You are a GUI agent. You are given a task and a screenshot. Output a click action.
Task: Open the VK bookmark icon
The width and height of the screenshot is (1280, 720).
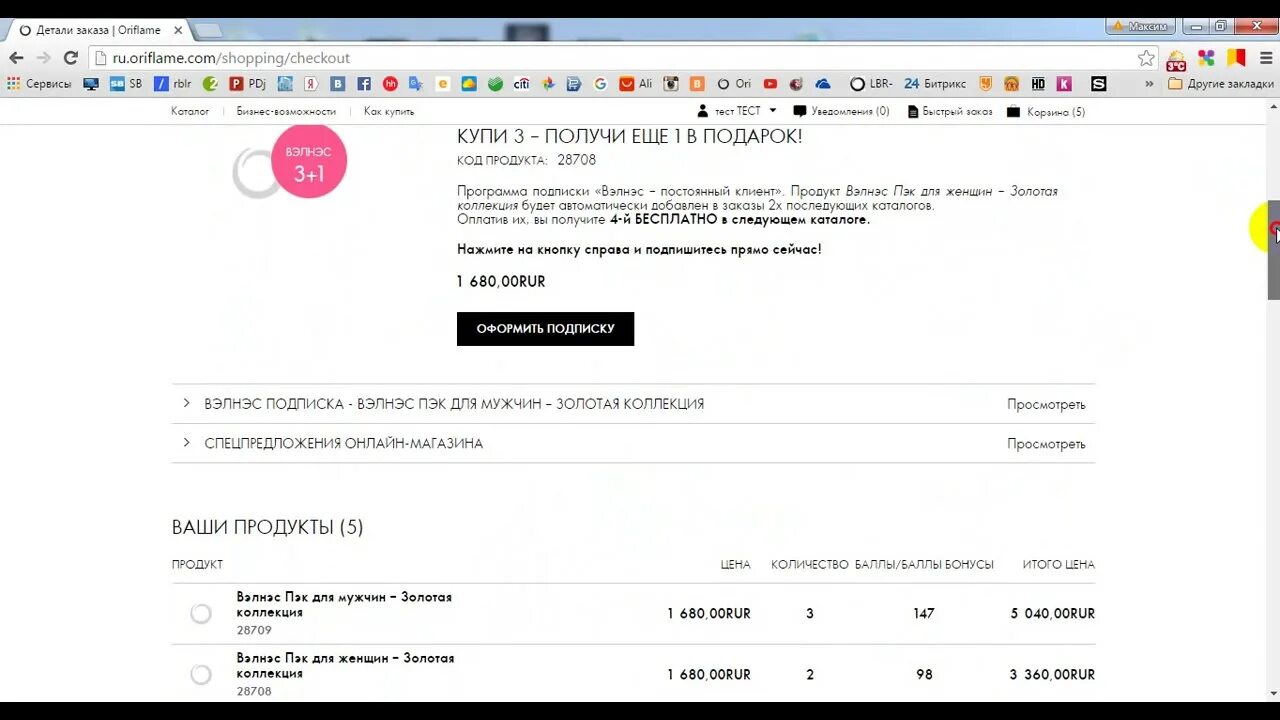tap(338, 84)
